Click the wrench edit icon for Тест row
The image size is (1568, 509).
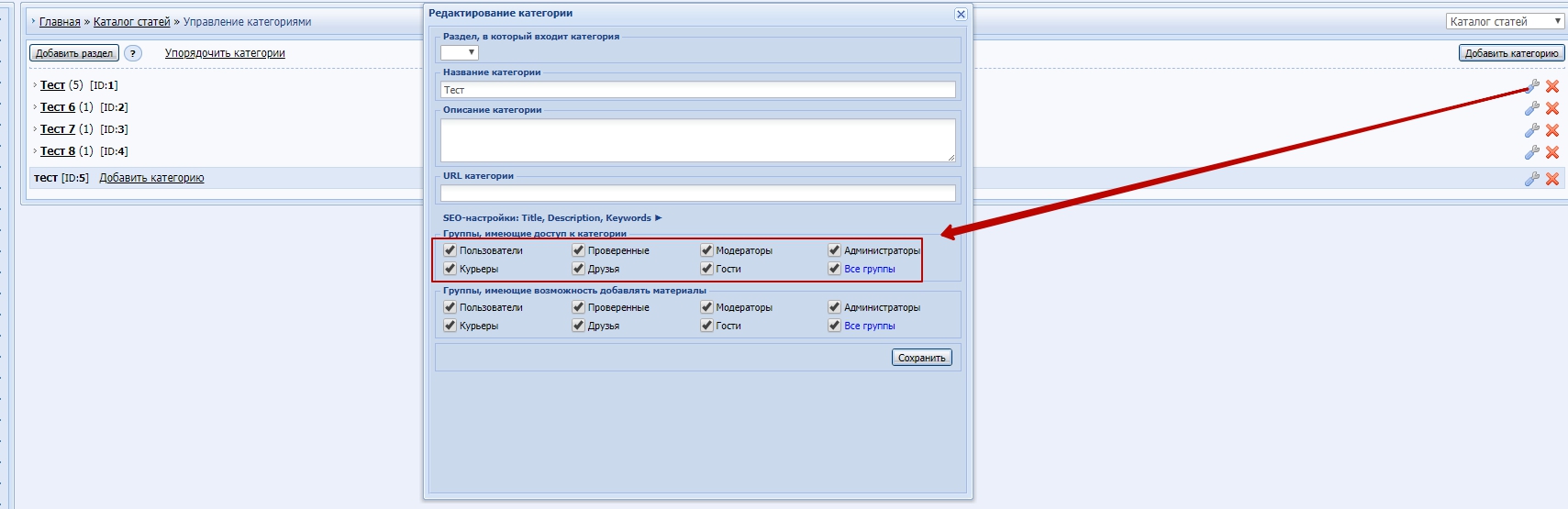coord(1531,86)
